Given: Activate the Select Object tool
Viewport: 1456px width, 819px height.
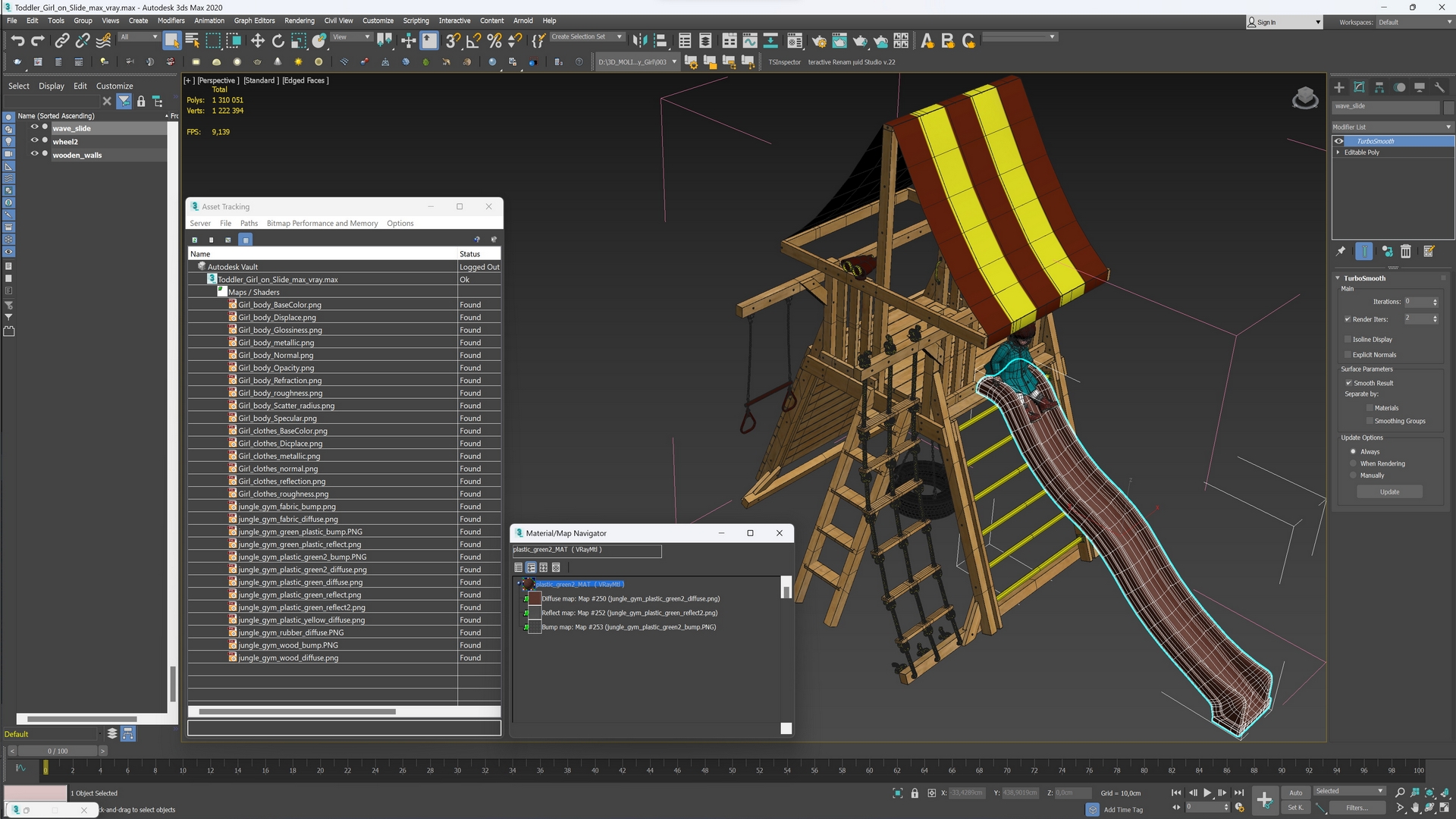Looking at the screenshot, I should (171, 41).
